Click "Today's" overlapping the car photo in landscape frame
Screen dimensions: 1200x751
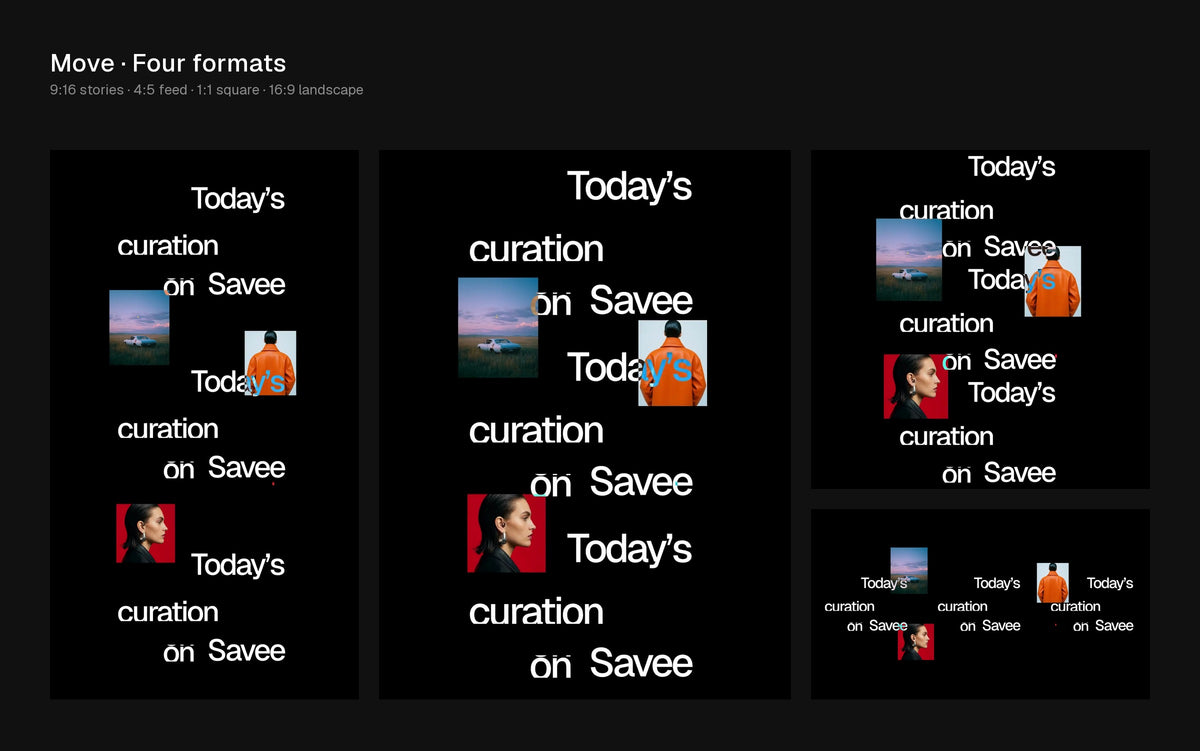point(884,583)
